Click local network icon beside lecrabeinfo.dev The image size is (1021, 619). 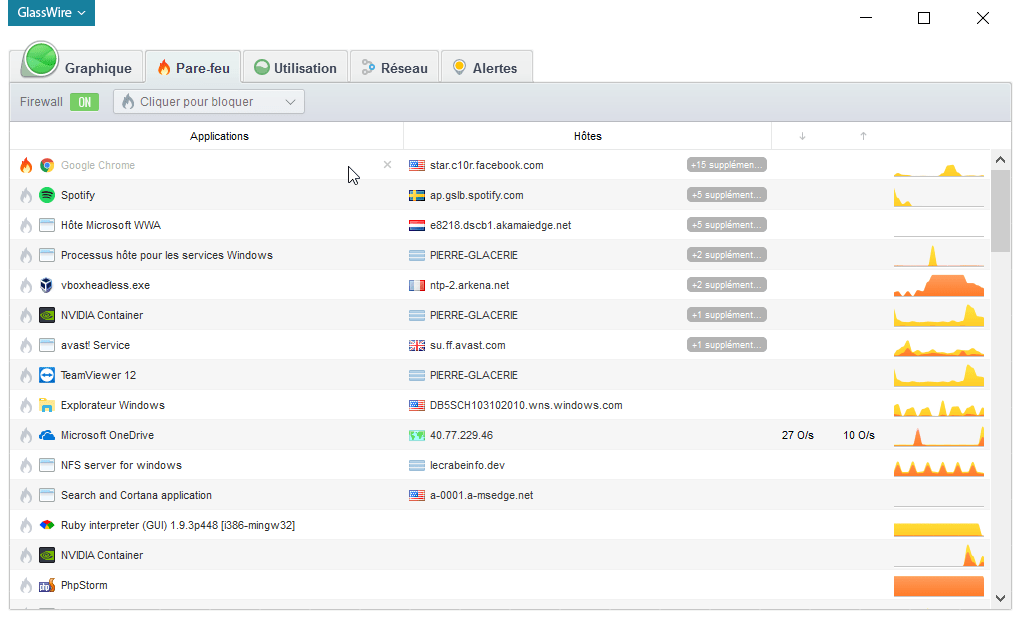click(417, 465)
